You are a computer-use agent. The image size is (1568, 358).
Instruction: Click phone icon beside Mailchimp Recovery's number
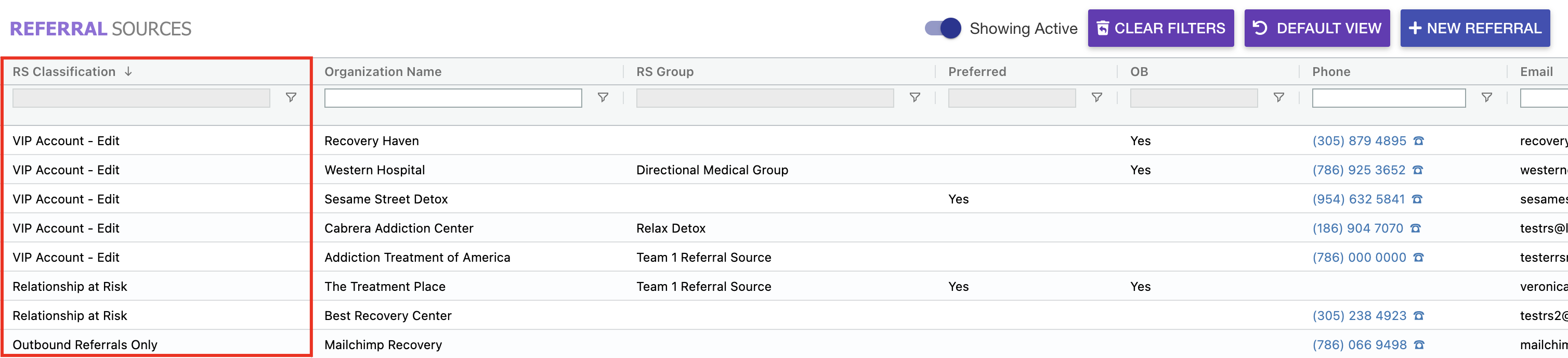[1419, 345]
